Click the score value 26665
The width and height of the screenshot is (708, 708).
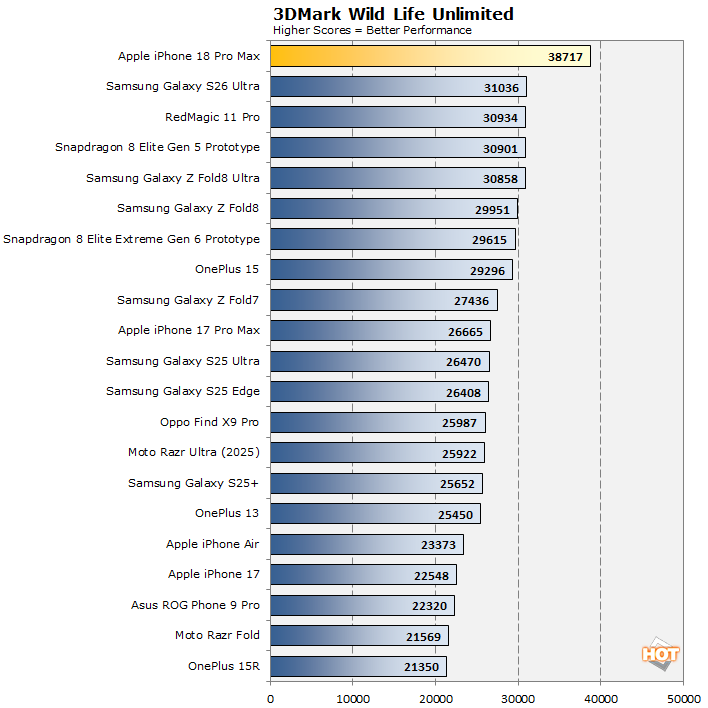pos(465,331)
